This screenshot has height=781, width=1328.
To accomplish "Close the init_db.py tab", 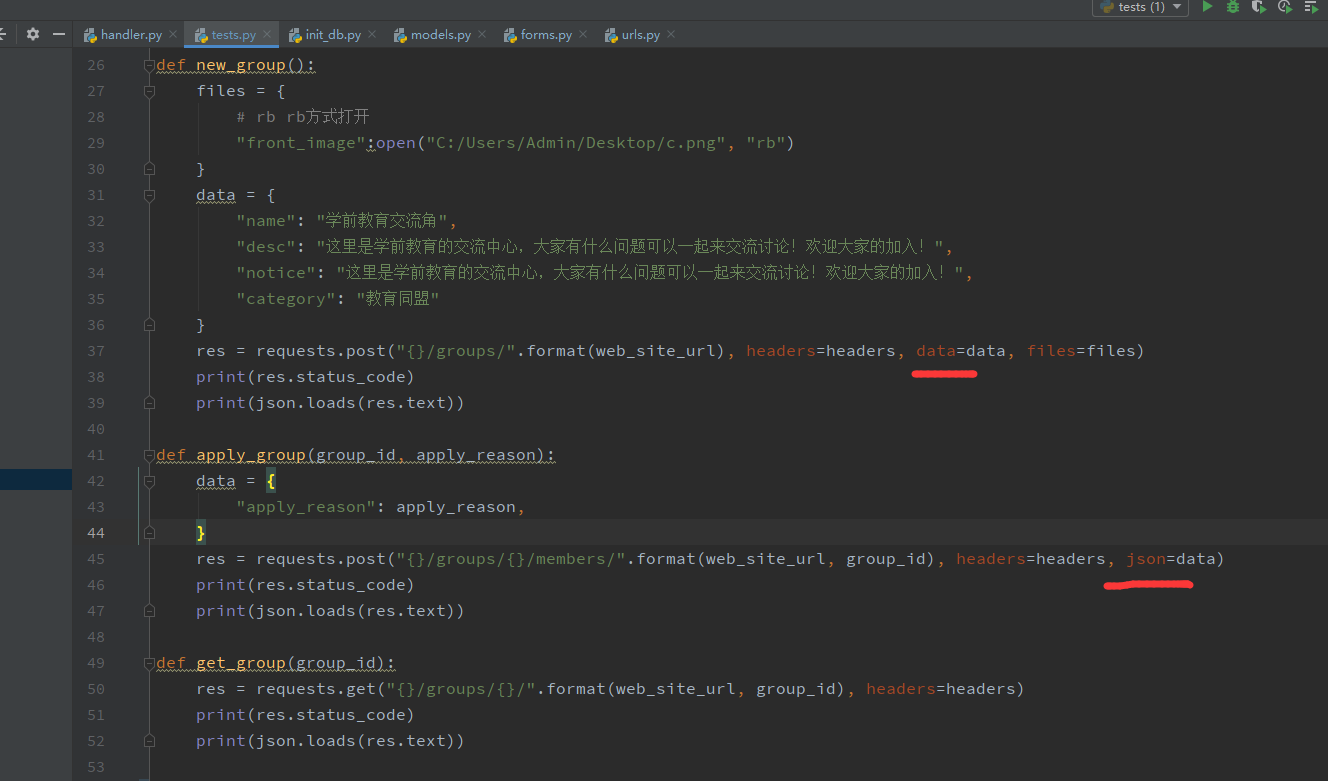I will pos(372,34).
